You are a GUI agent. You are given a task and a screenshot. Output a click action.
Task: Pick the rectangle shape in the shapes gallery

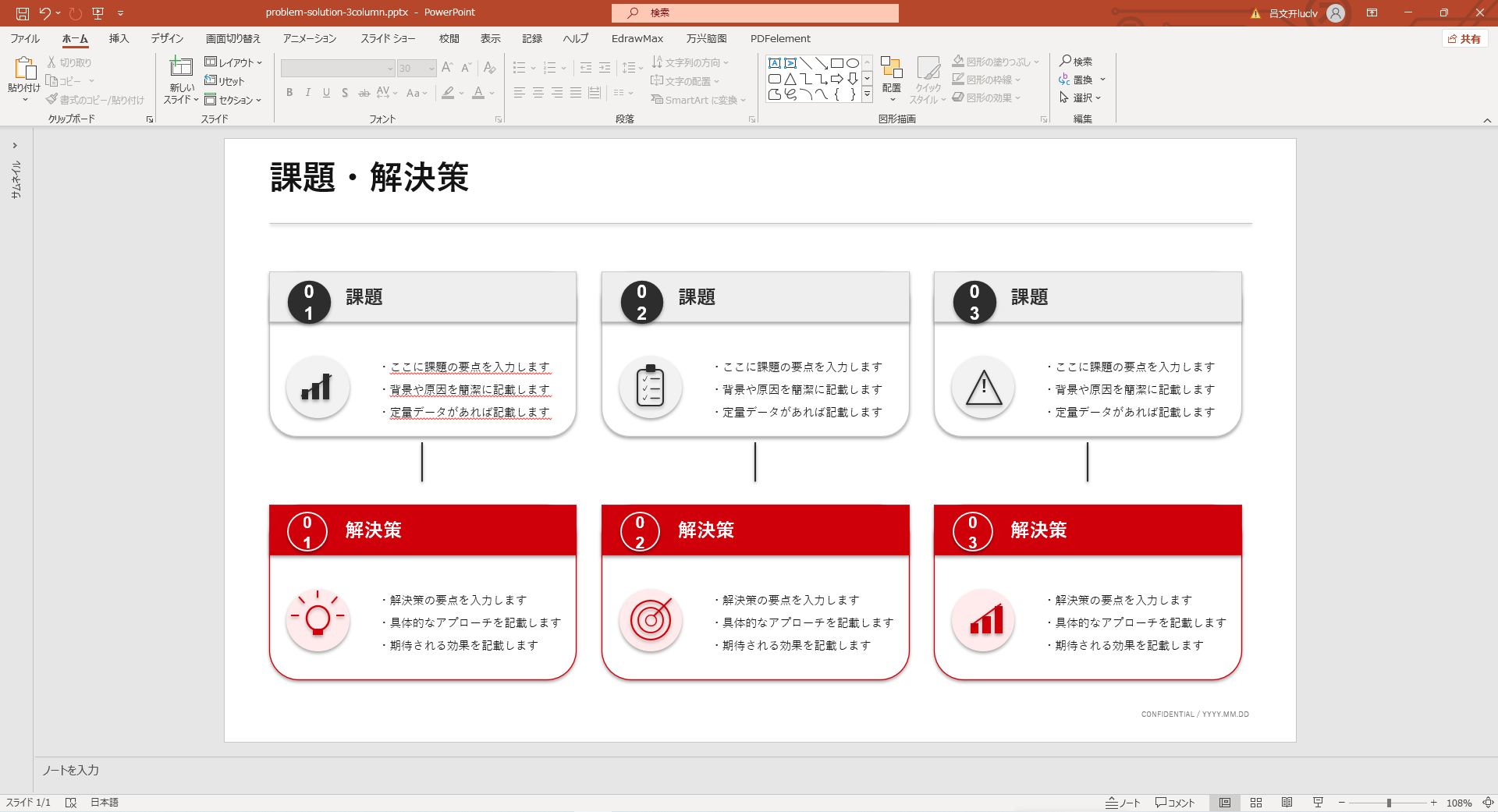pos(837,63)
